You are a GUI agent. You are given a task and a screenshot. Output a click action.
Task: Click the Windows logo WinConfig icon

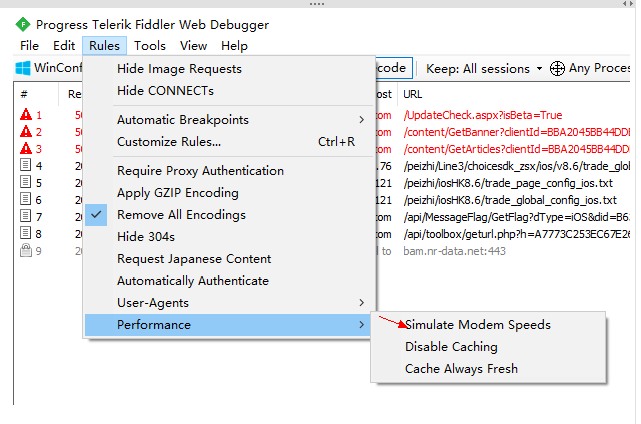[23, 68]
